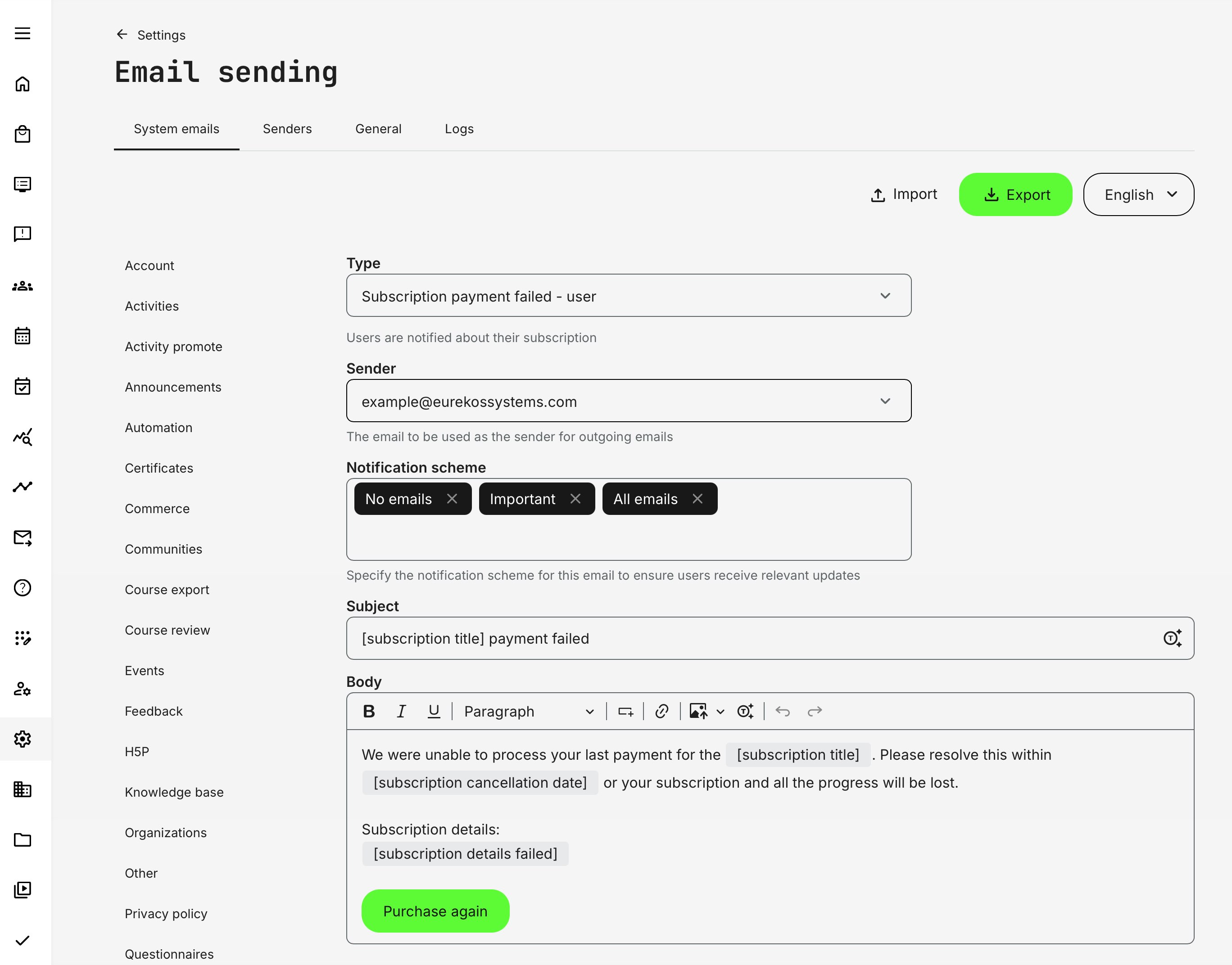
Task: Expand the Sender email dropdown
Action: point(629,401)
